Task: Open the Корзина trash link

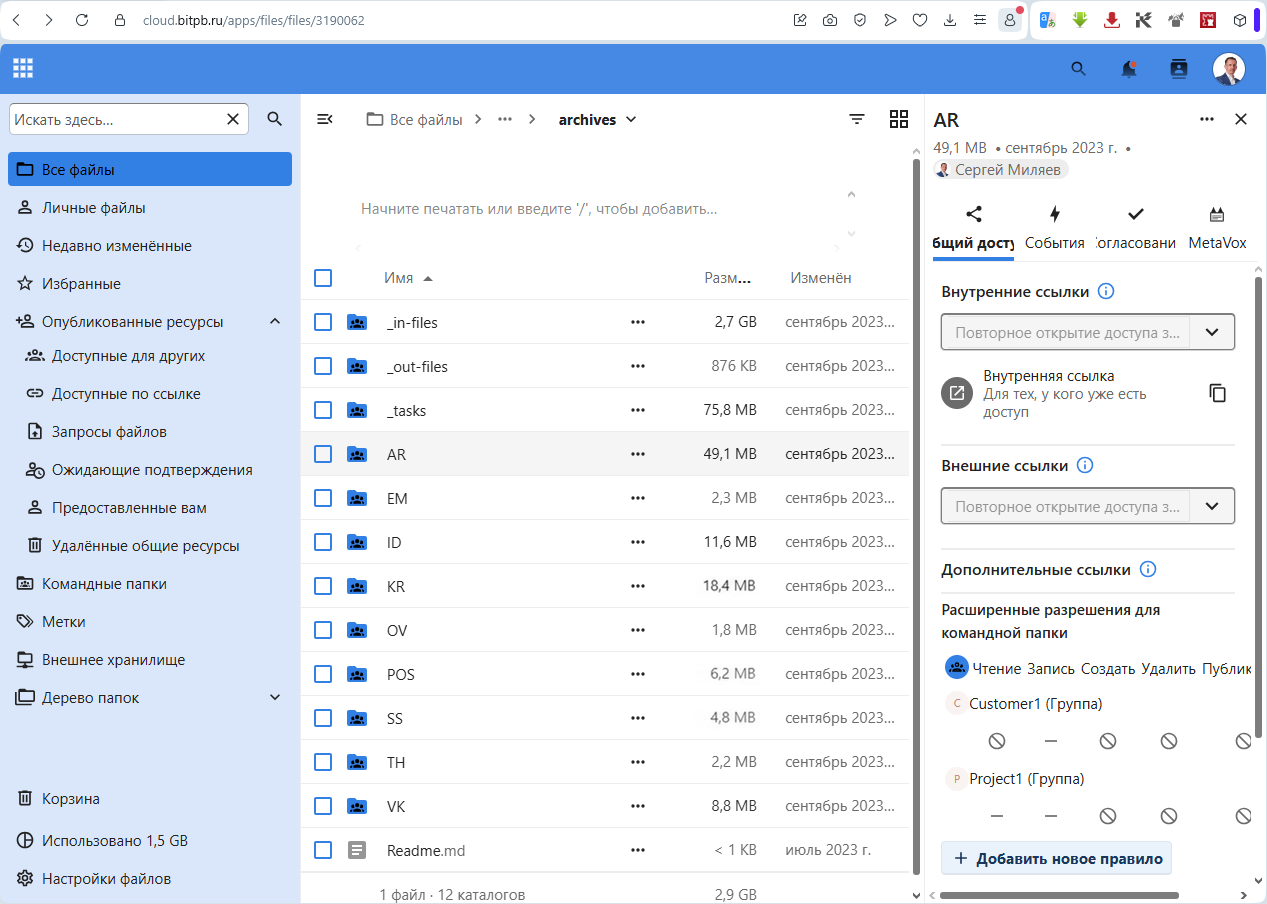Action: (x=150, y=799)
